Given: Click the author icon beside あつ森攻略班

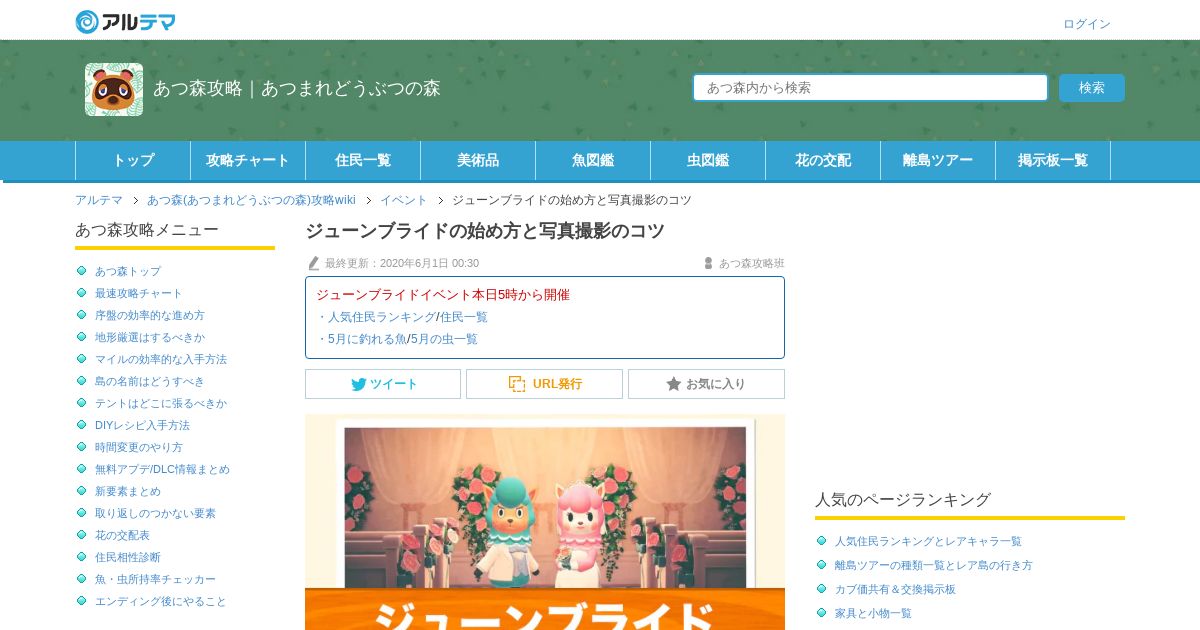Looking at the screenshot, I should click(708, 263).
